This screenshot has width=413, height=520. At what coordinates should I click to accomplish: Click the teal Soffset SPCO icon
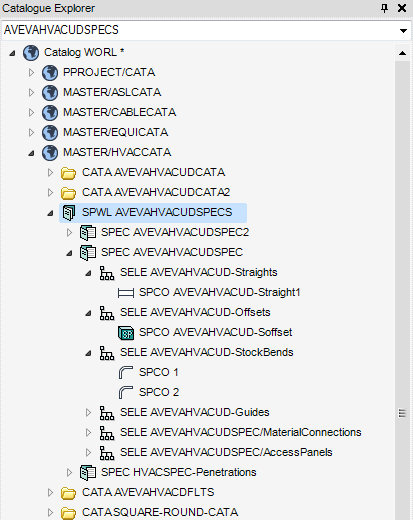126,333
